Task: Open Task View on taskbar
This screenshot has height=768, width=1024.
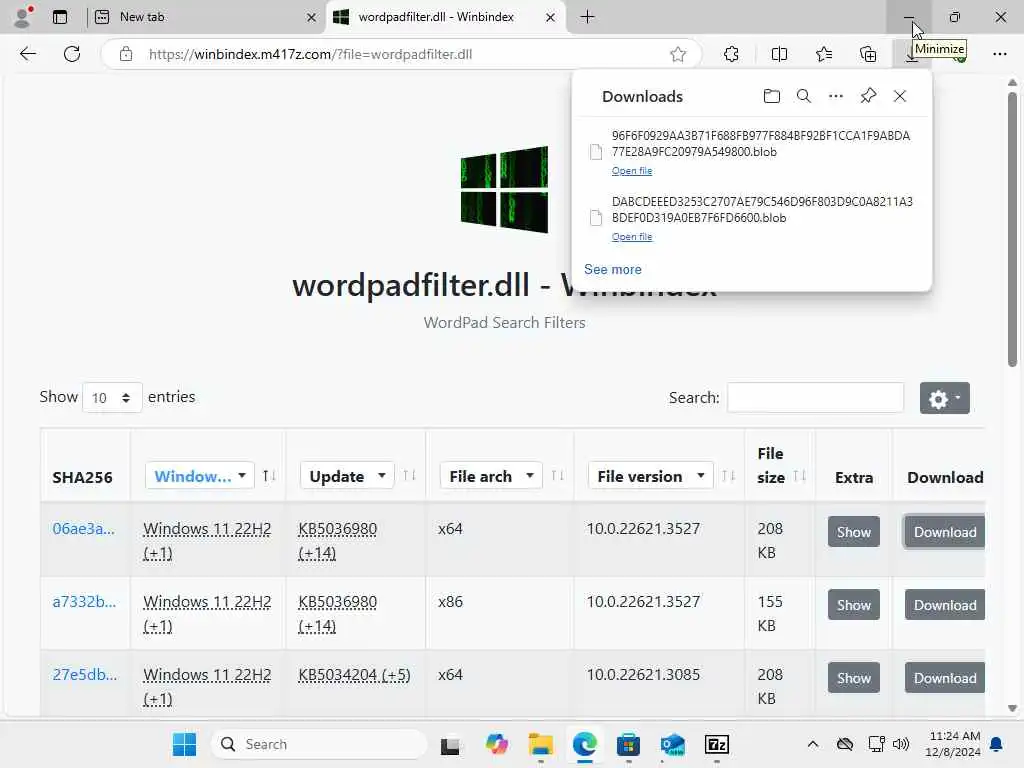Action: tap(450, 744)
